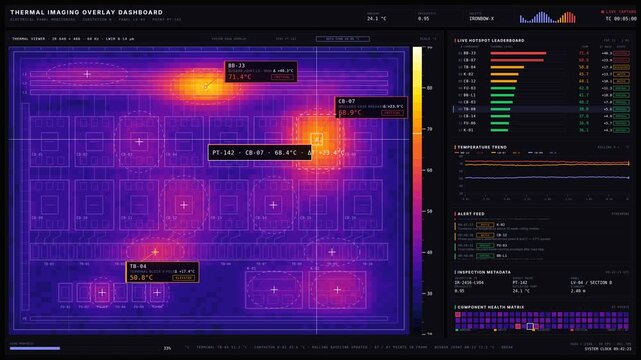Open the BB-L1 alert in Alert Feed

point(542,256)
